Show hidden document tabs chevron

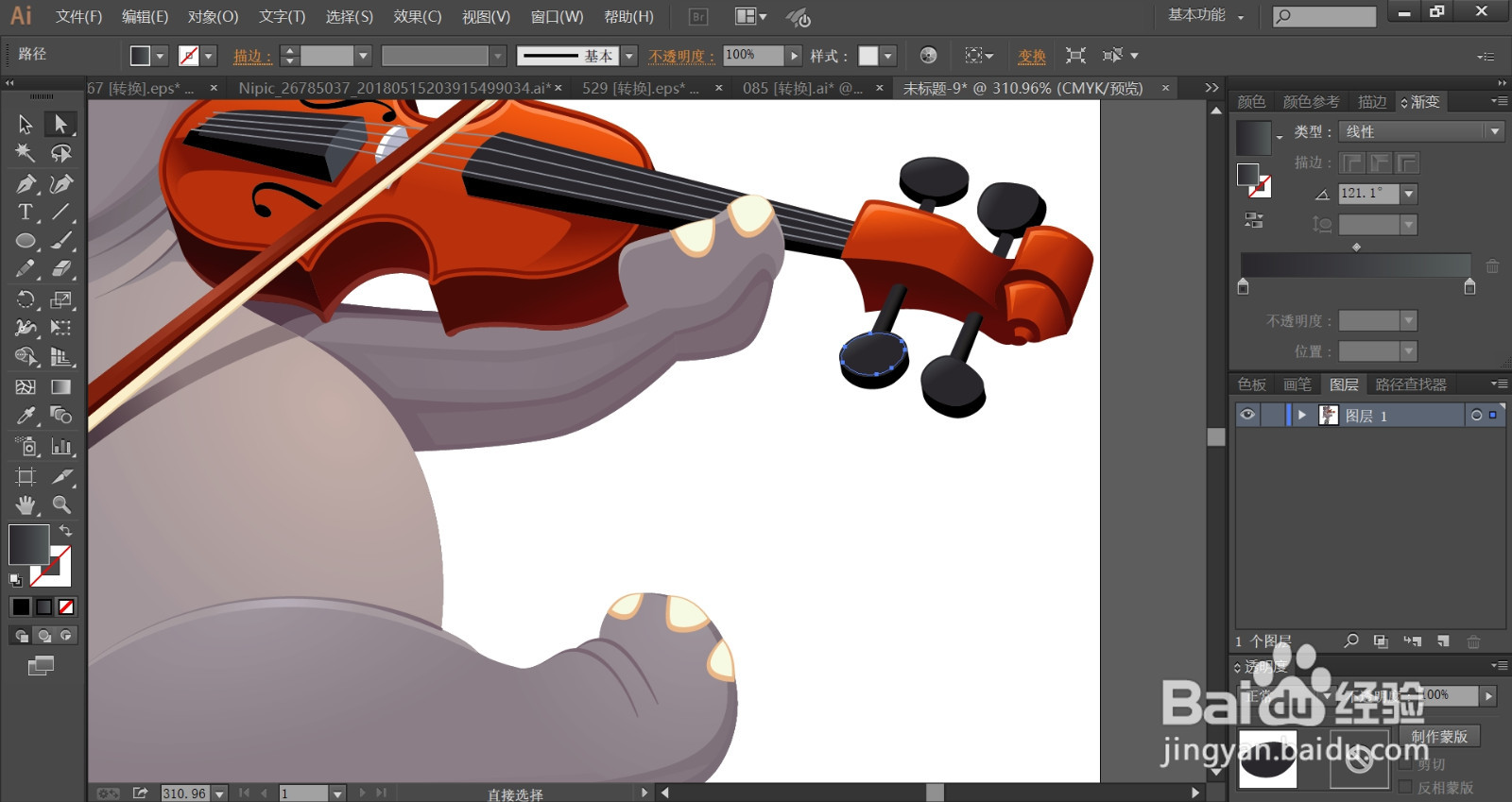tap(1211, 88)
